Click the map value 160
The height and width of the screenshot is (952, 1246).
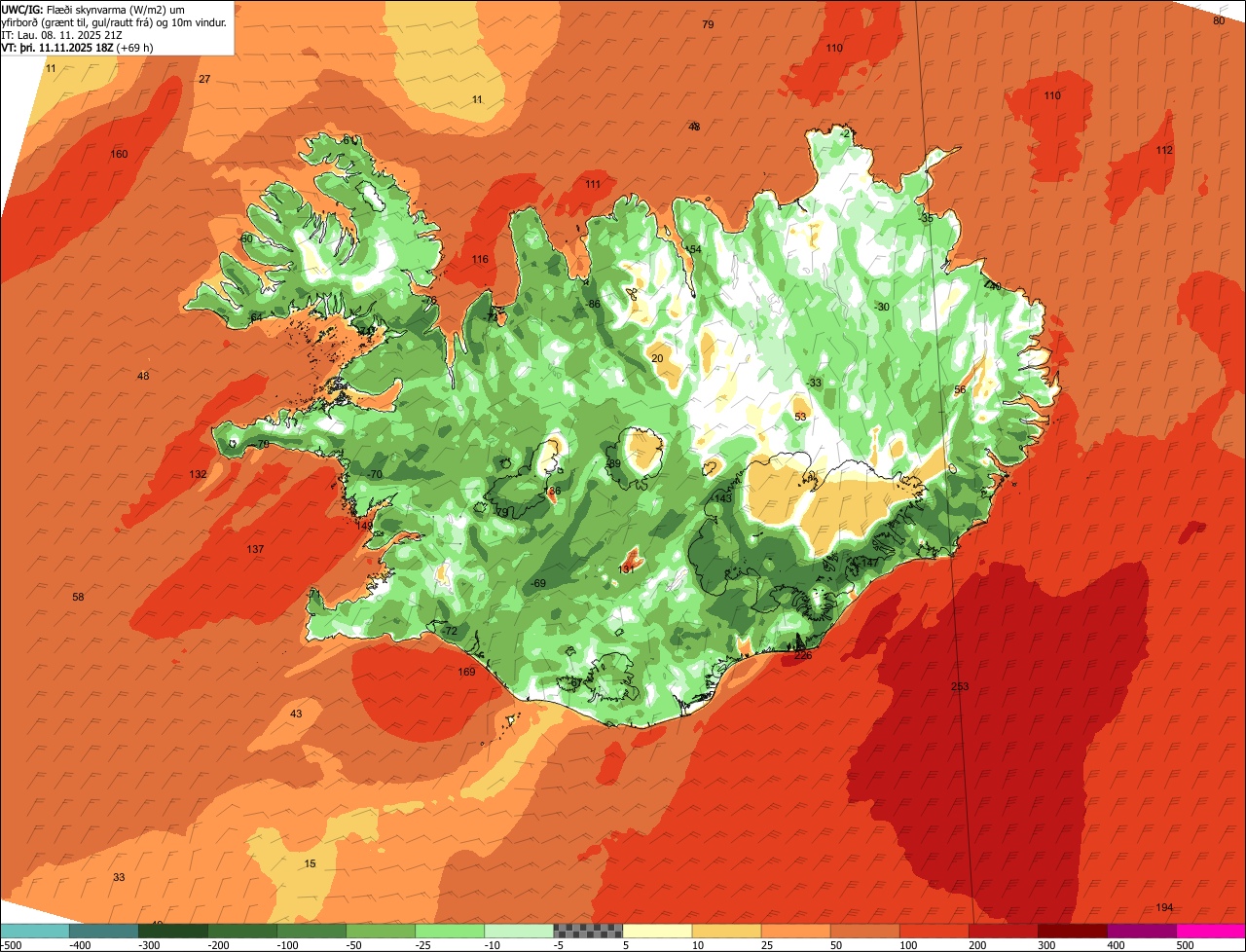point(119,155)
